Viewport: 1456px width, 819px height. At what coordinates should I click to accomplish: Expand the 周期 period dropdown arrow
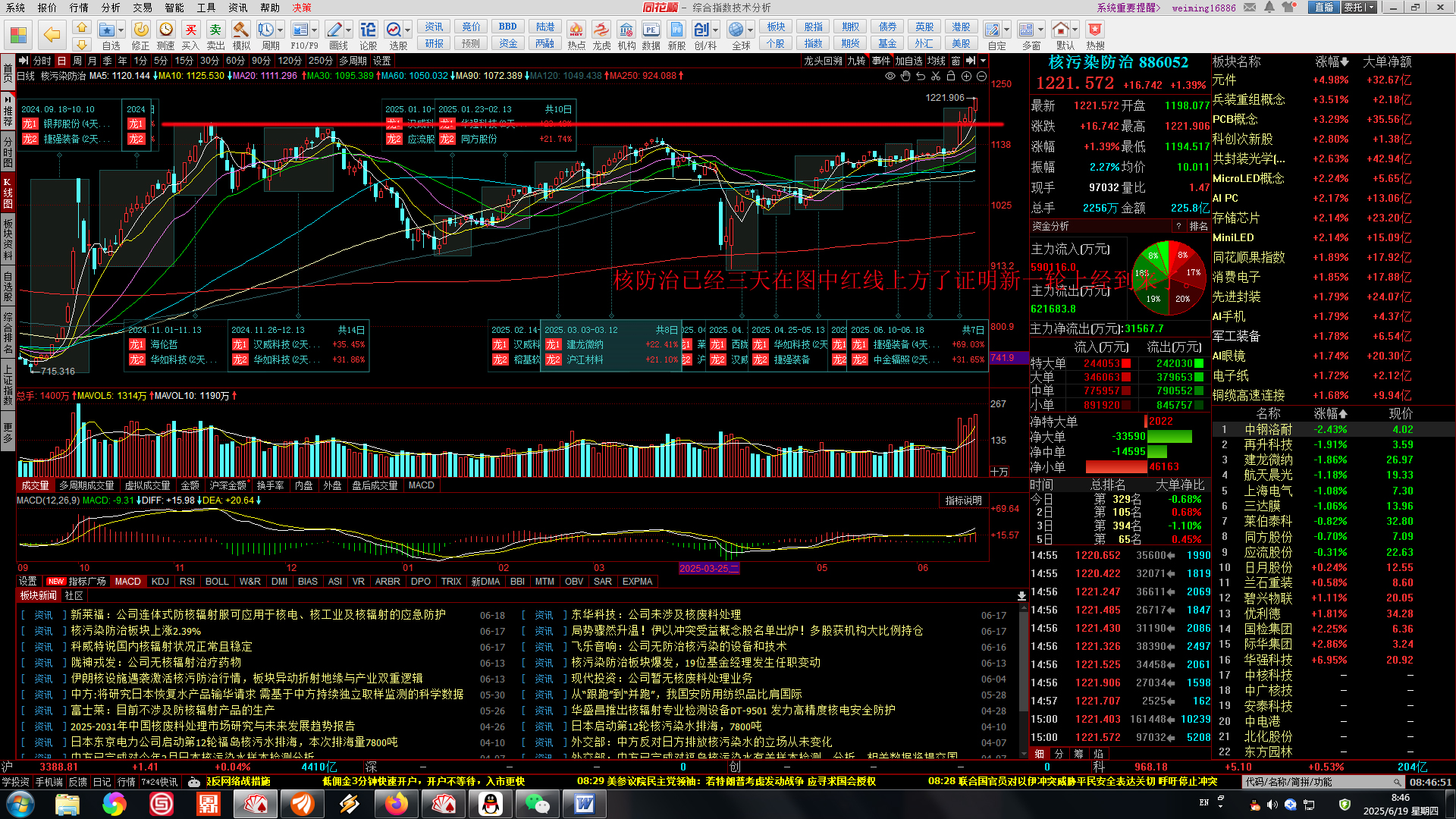[x=281, y=30]
